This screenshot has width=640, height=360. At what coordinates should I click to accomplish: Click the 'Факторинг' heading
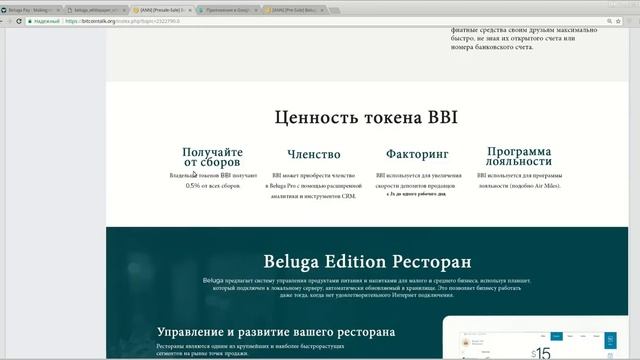pyautogui.click(x=417, y=154)
